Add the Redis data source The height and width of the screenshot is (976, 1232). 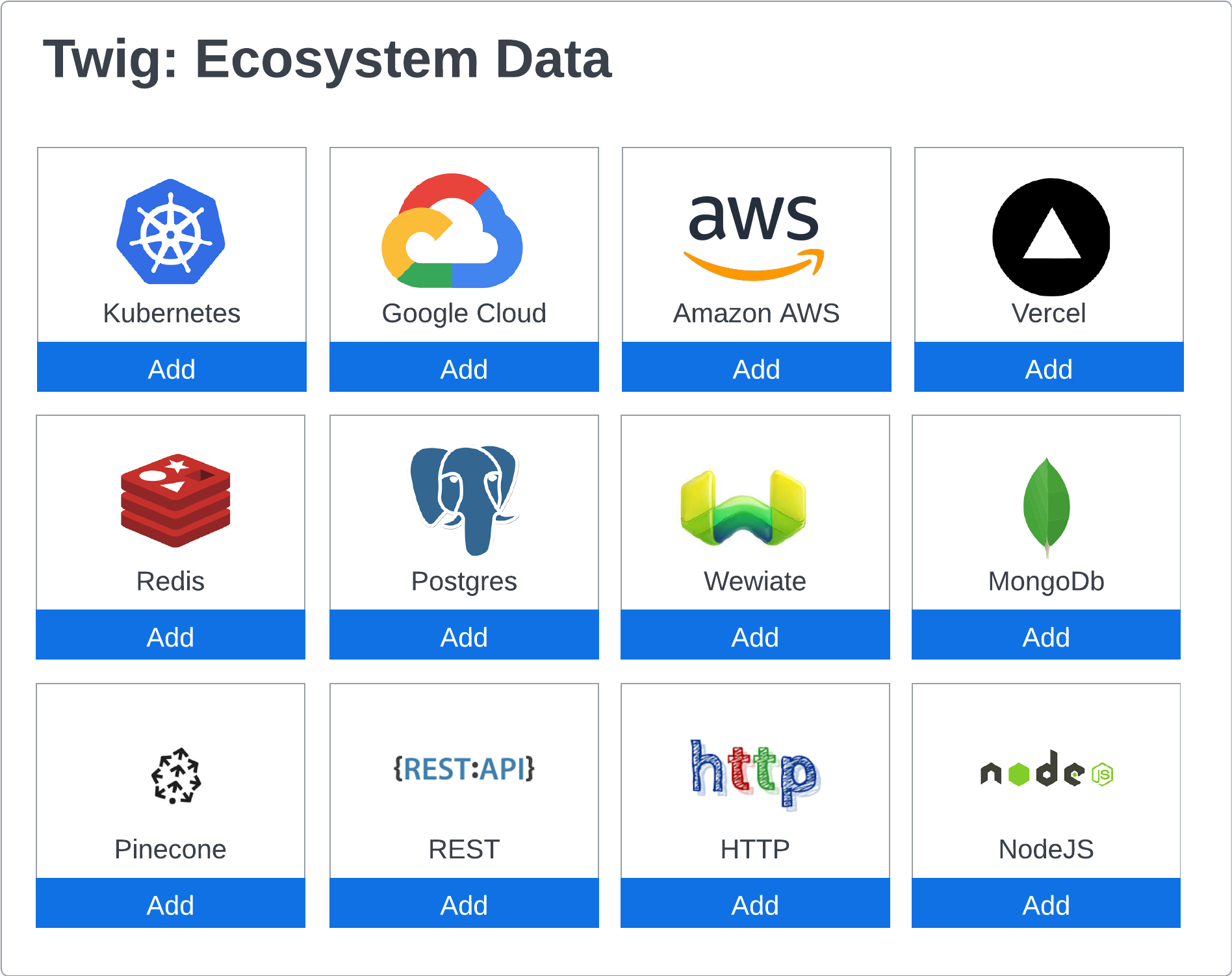point(170,636)
